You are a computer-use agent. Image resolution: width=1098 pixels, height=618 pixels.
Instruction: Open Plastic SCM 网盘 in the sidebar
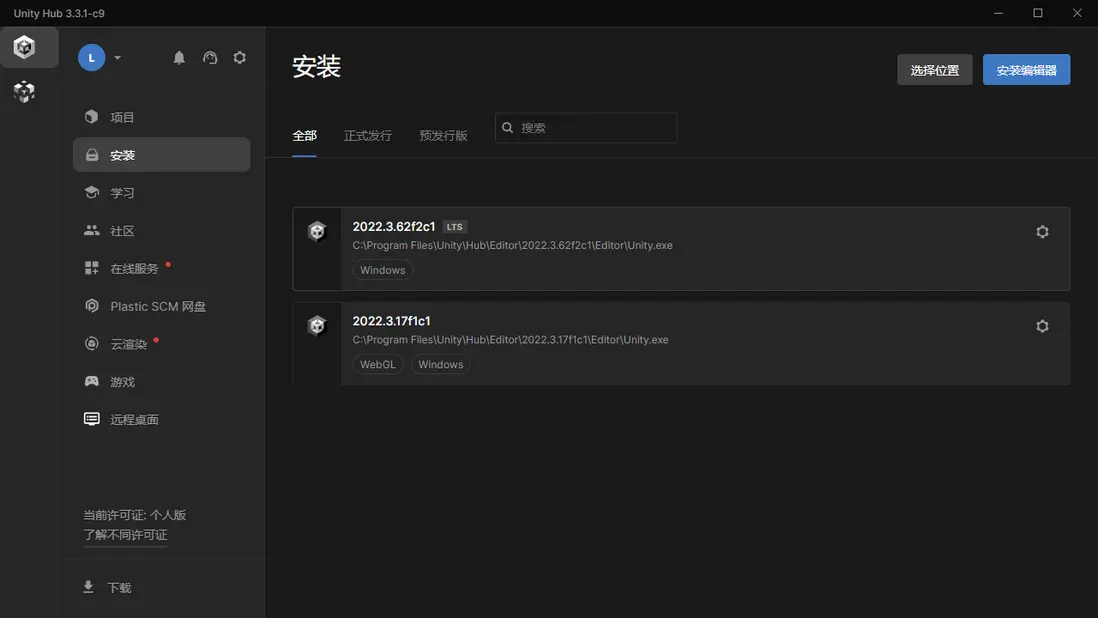pos(162,306)
